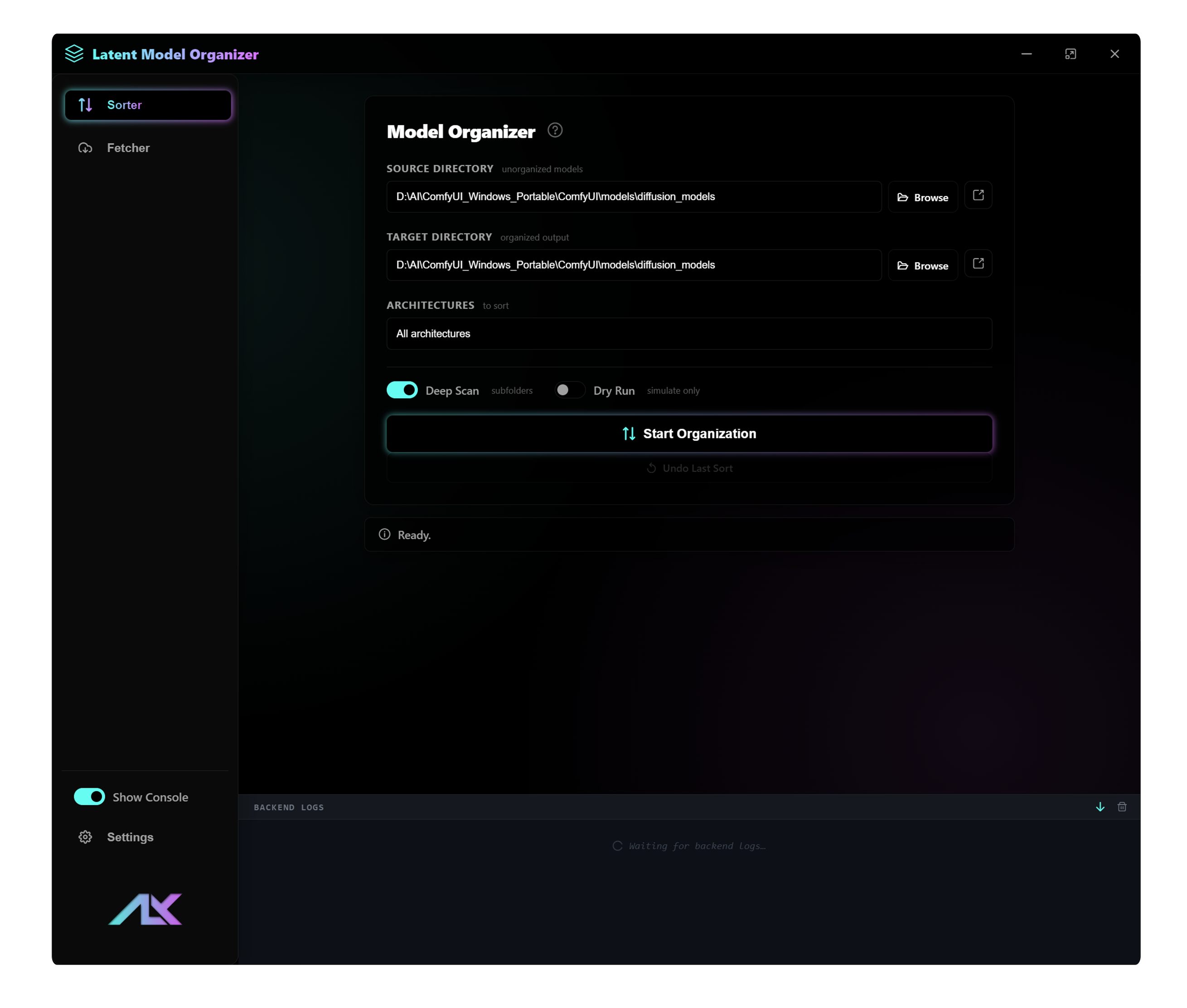Browse for the target directory

pos(922,266)
